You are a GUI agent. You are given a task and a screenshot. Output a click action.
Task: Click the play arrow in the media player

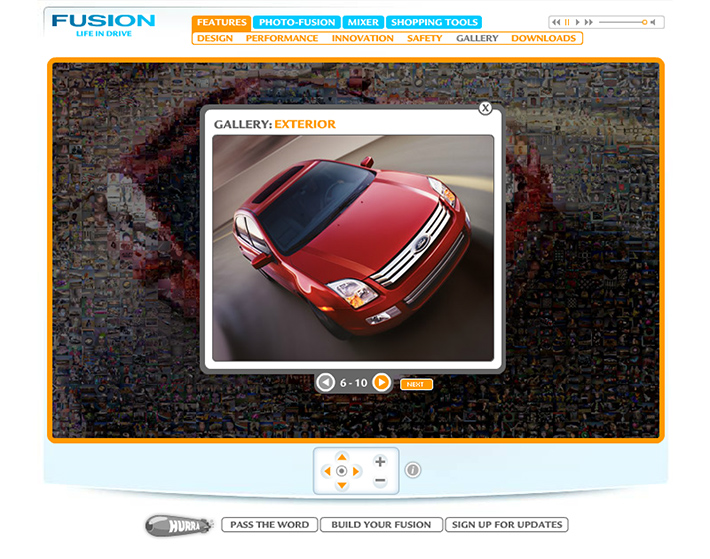point(577,22)
